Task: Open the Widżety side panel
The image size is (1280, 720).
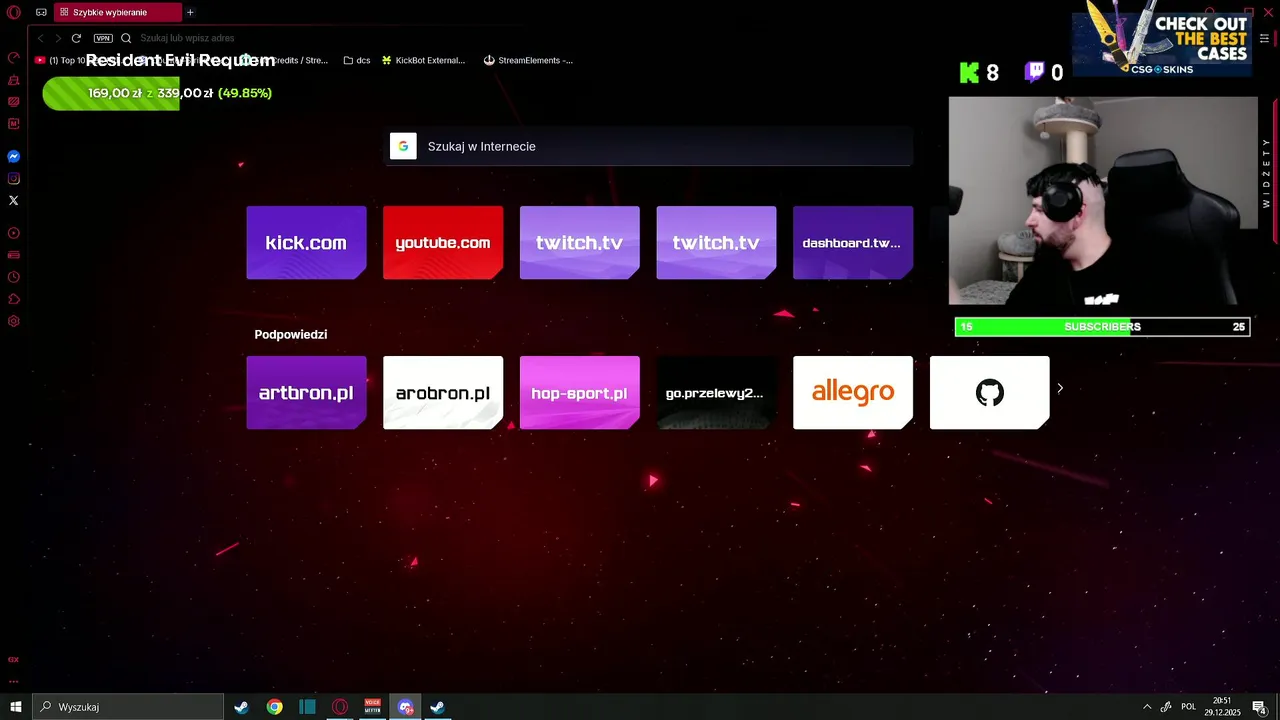Action: coord(1266,172)
